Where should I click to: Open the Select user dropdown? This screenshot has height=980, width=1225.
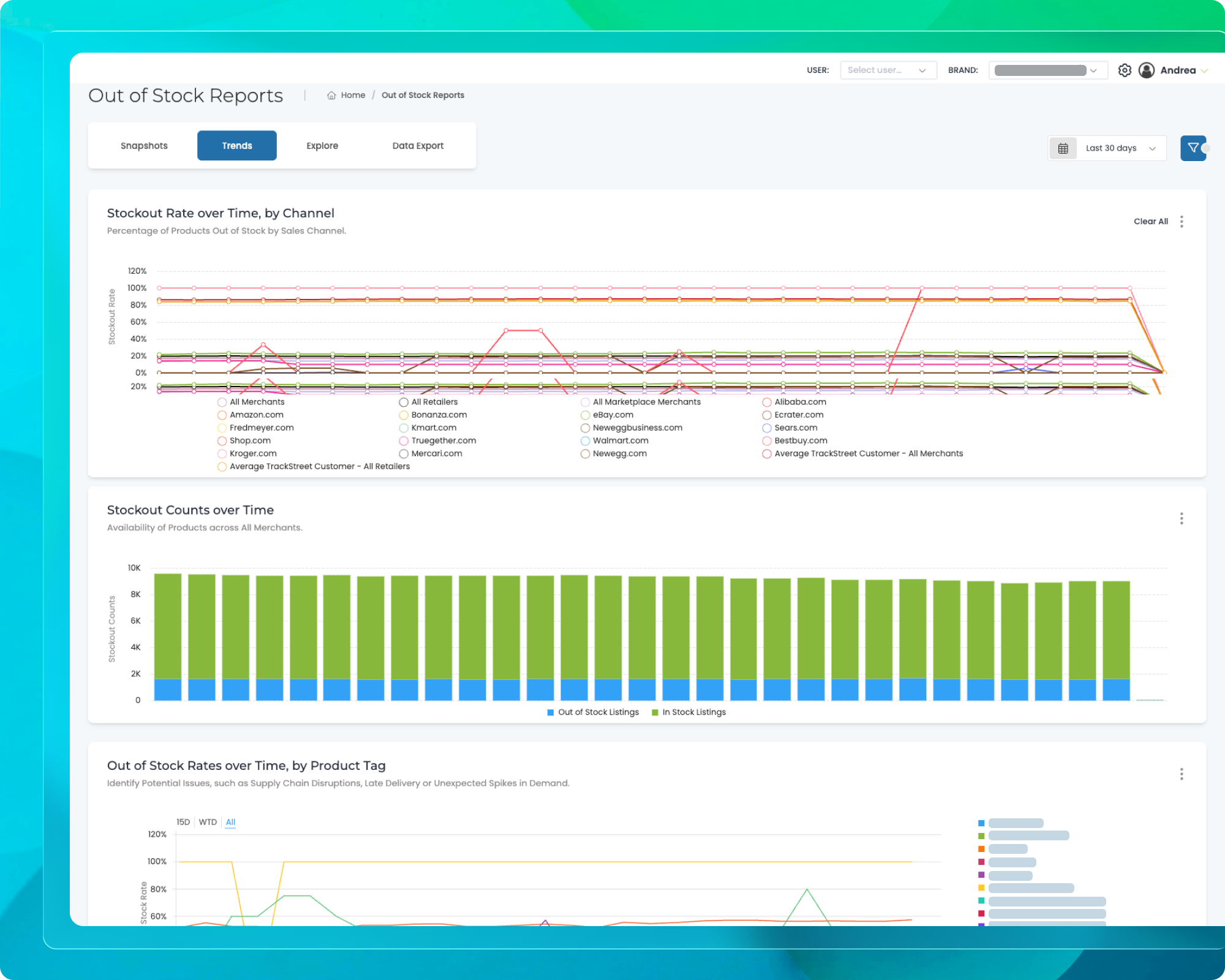click(888, 70)
